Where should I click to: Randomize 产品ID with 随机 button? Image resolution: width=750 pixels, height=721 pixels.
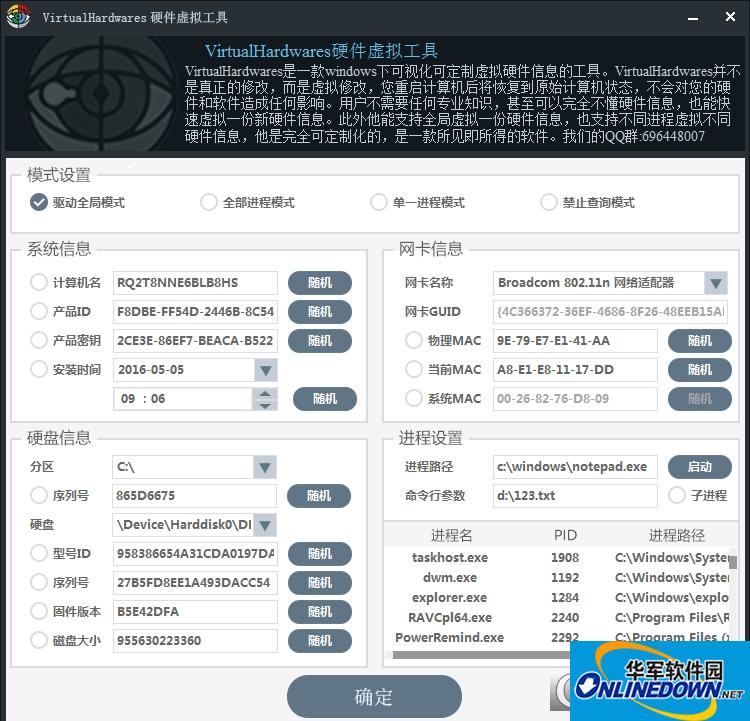(320, 312)
